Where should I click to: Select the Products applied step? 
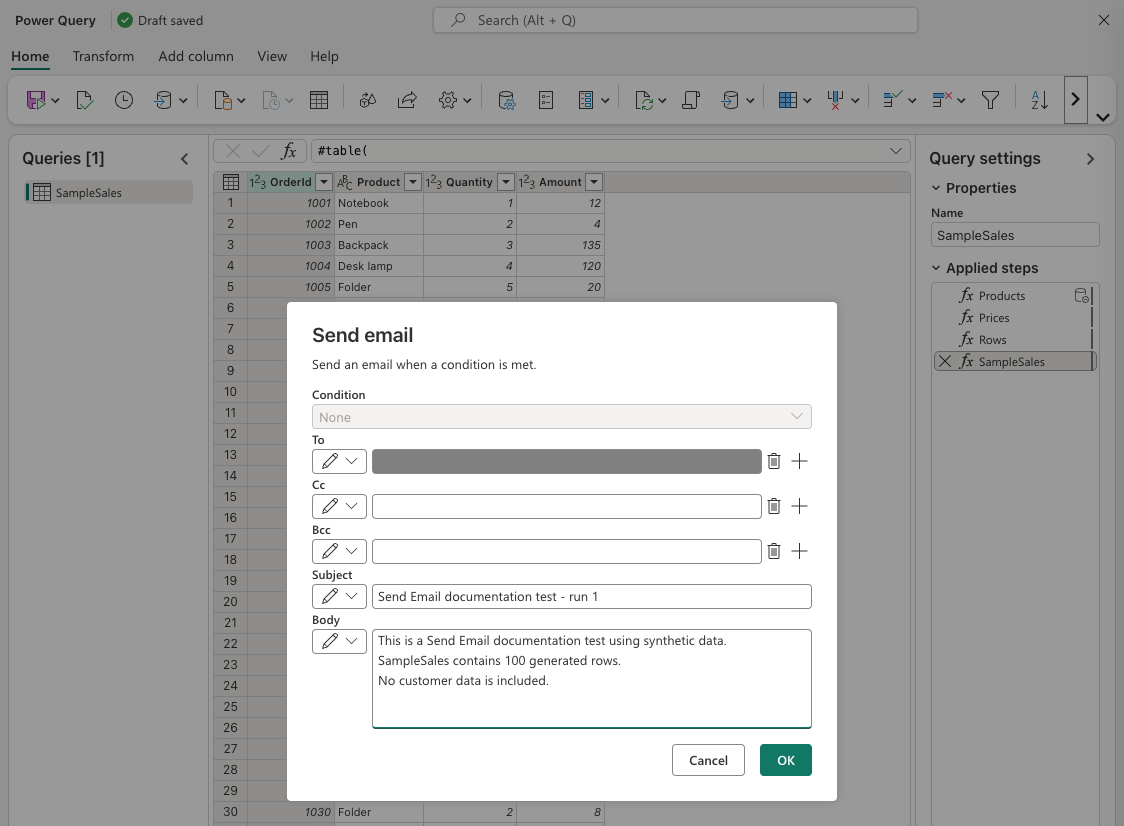pos(1012,295)
